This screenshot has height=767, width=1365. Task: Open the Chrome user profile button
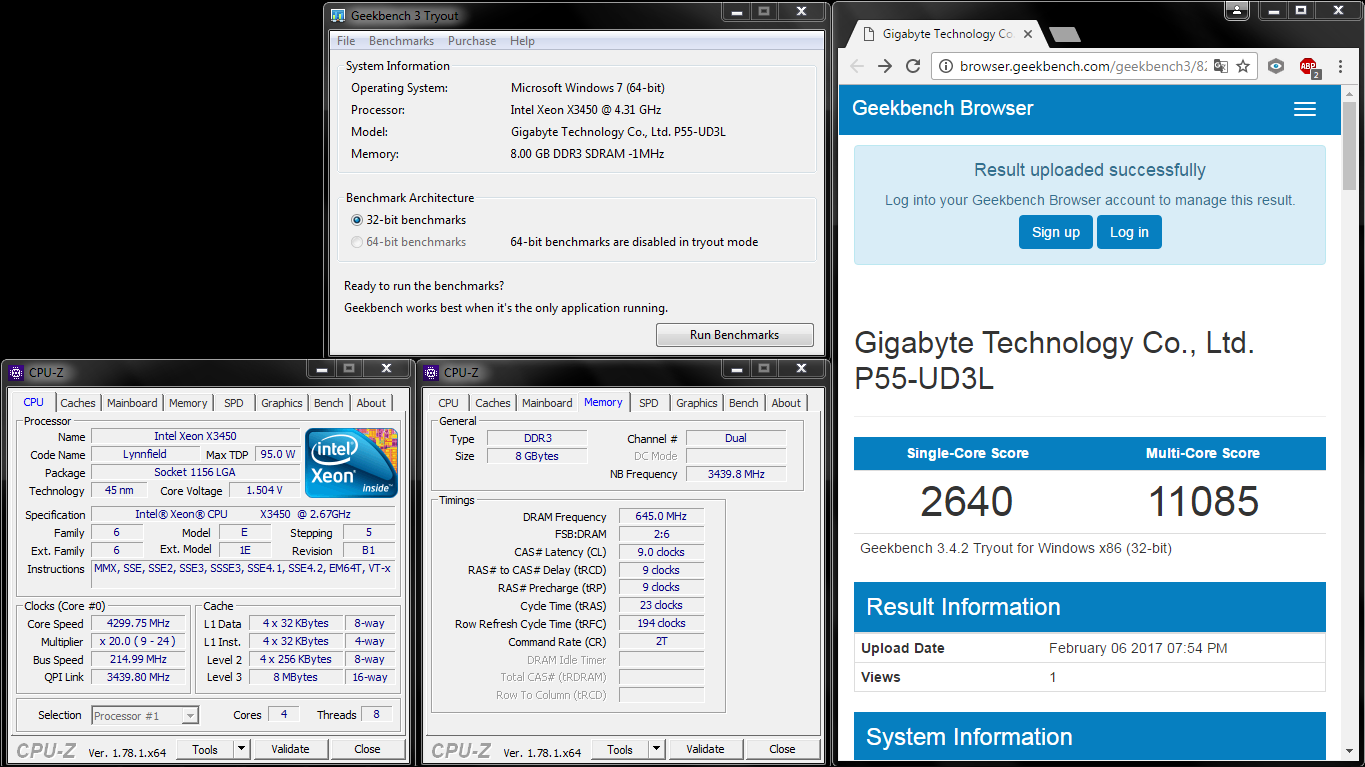pos(1238,10)
